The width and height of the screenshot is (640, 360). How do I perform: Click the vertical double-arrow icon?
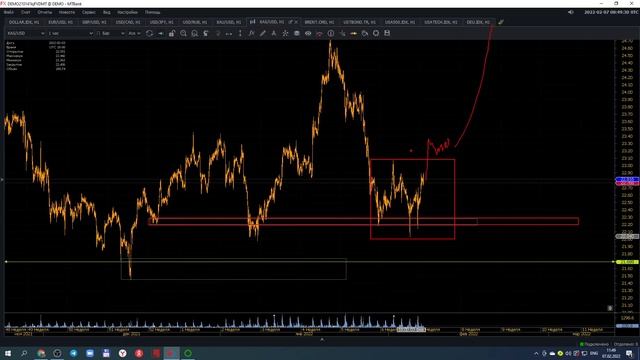pos(240,33)
